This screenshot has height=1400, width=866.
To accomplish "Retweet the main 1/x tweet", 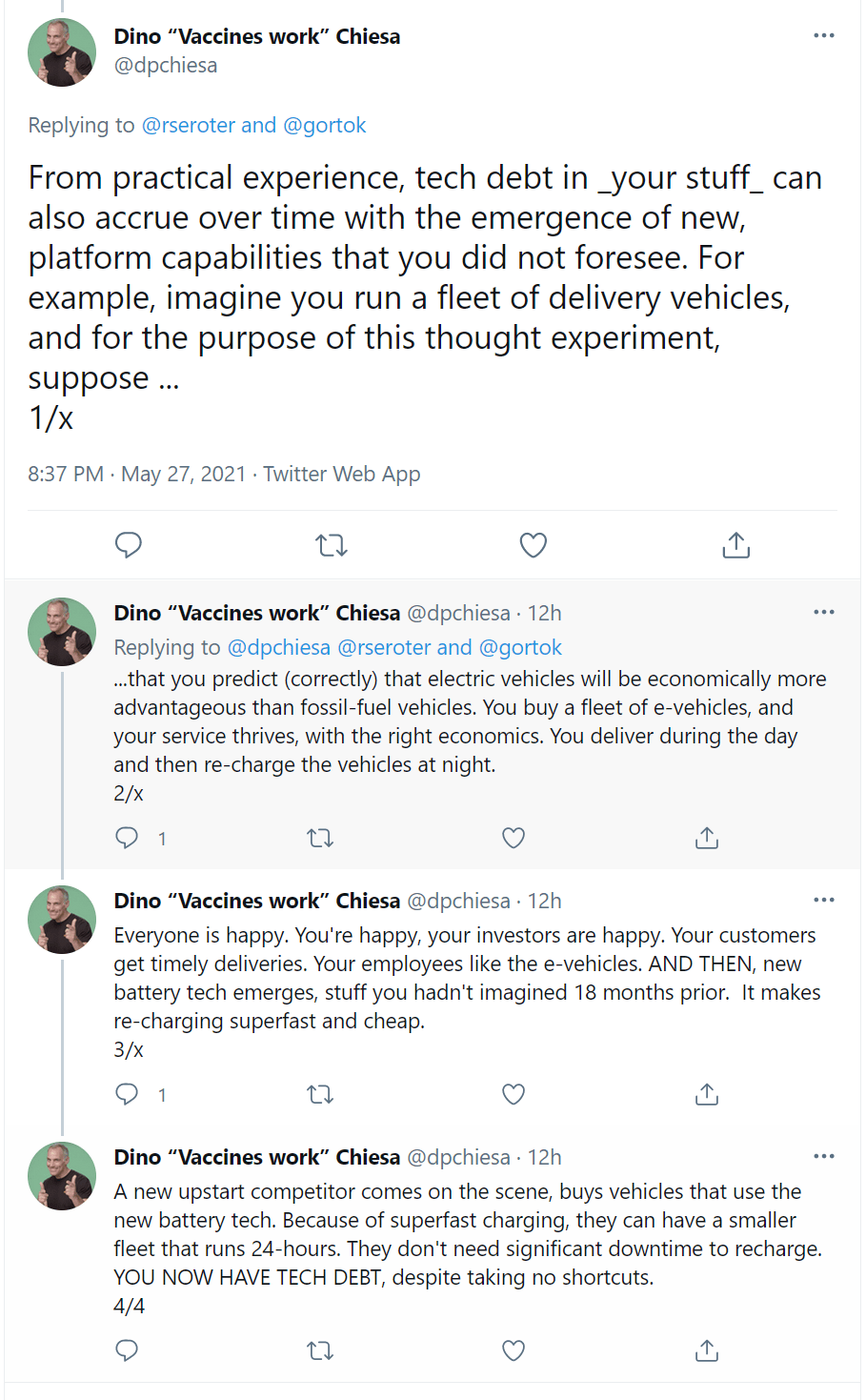I will pyautogui.click(x=332, y=545).
